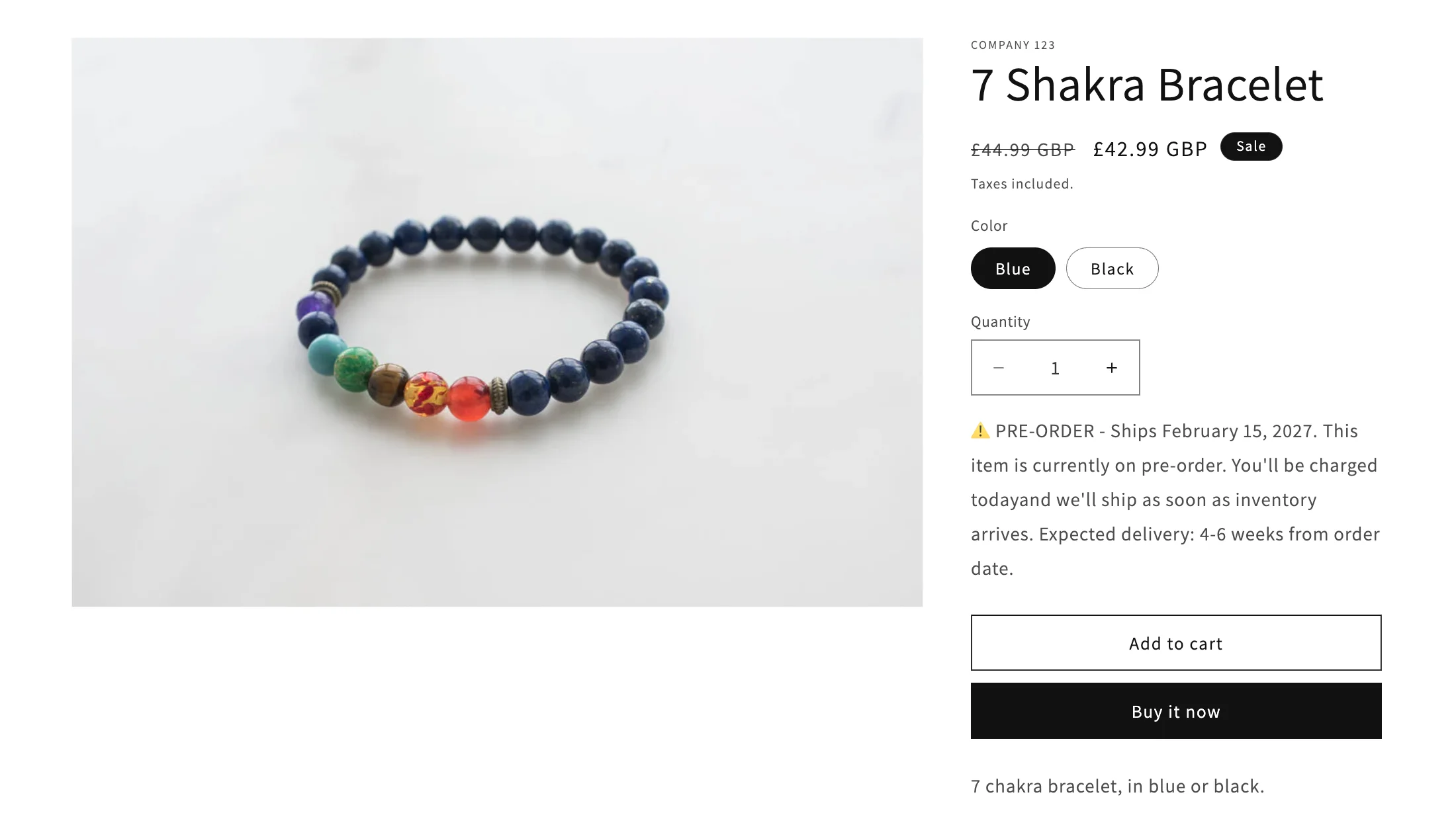Select the Blue color option
This screenshot has width=1456, height=815.
click(x=1013, y=269)
